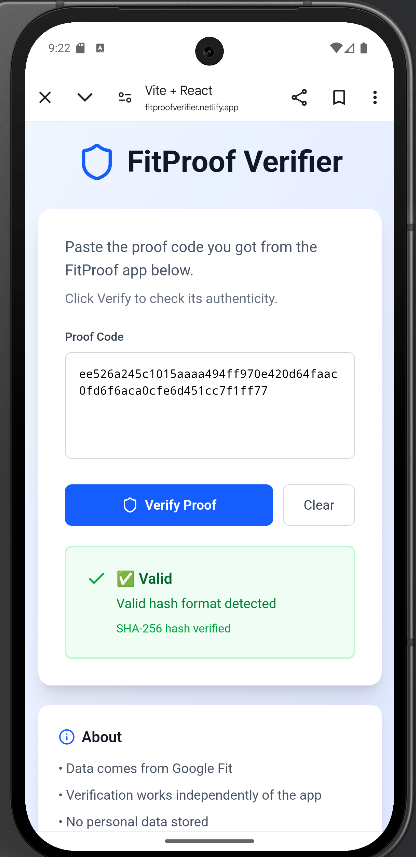Clear the proof code field
The height and width of the screenshot is (857, 416).
point(319,505)
